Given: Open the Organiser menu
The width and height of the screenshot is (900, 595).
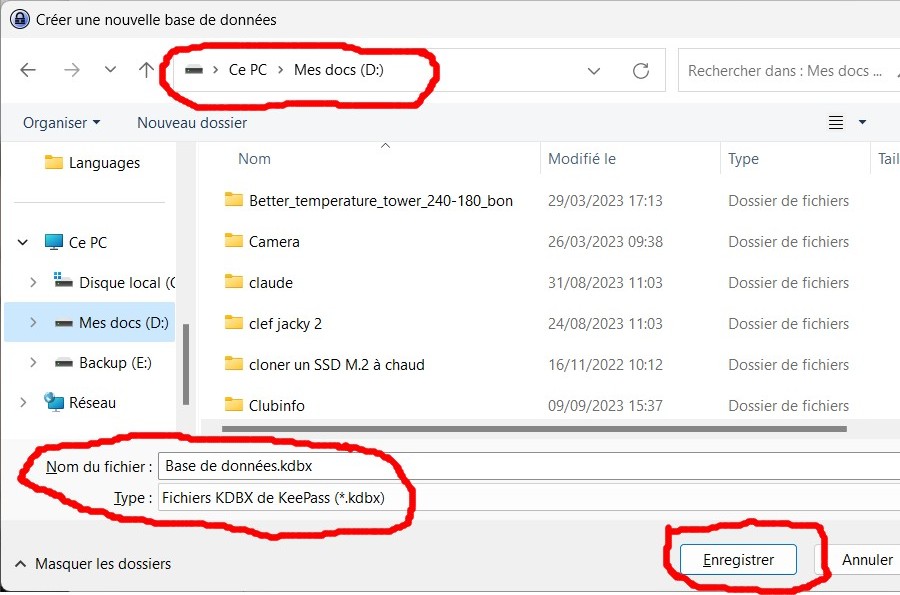Looking at the screenshot, I should [61, 122].
